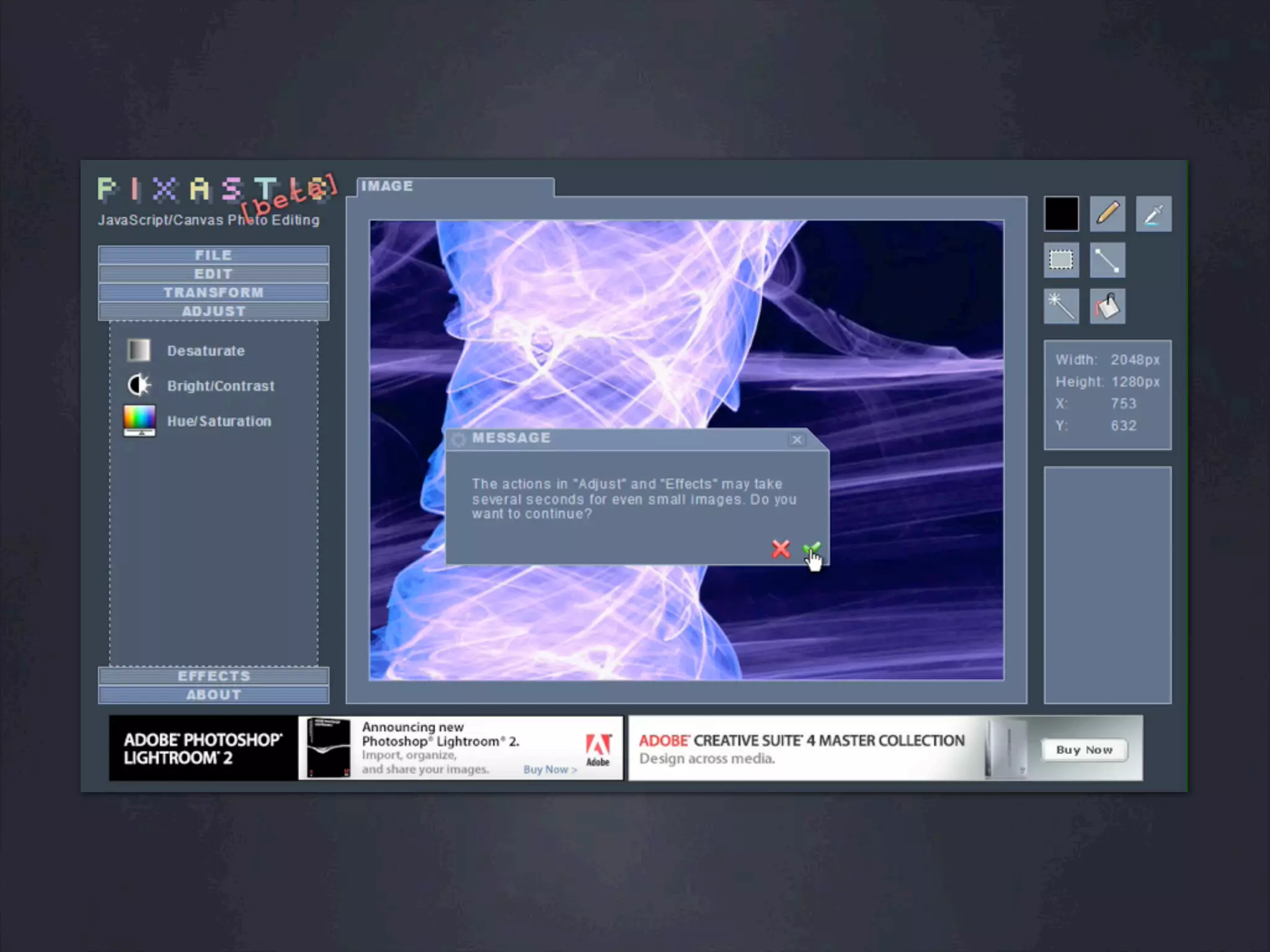Open the black foreground color swatch

tap(1061, 214)
